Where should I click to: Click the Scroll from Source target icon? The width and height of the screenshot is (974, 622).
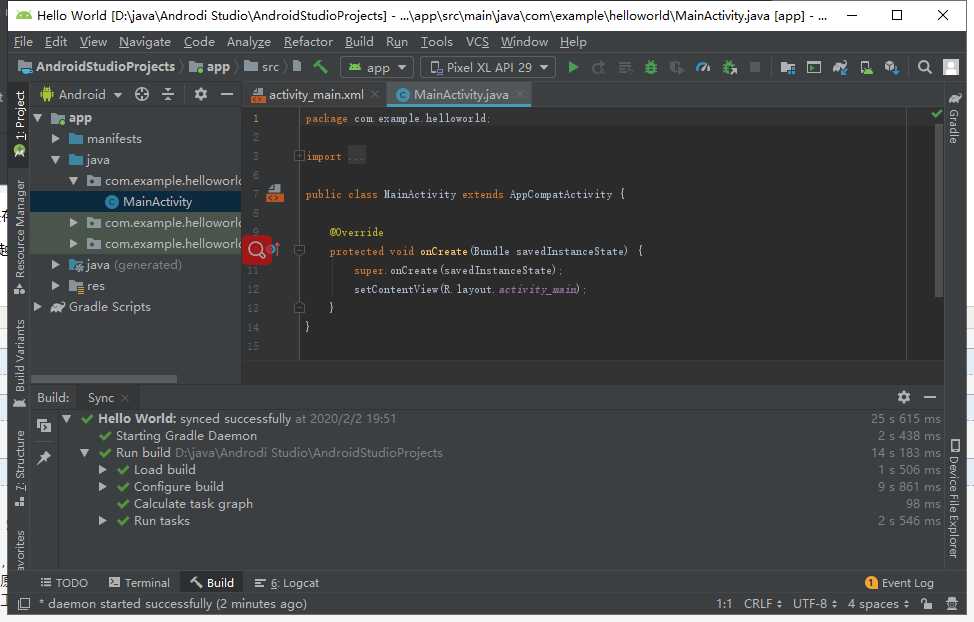142,94
